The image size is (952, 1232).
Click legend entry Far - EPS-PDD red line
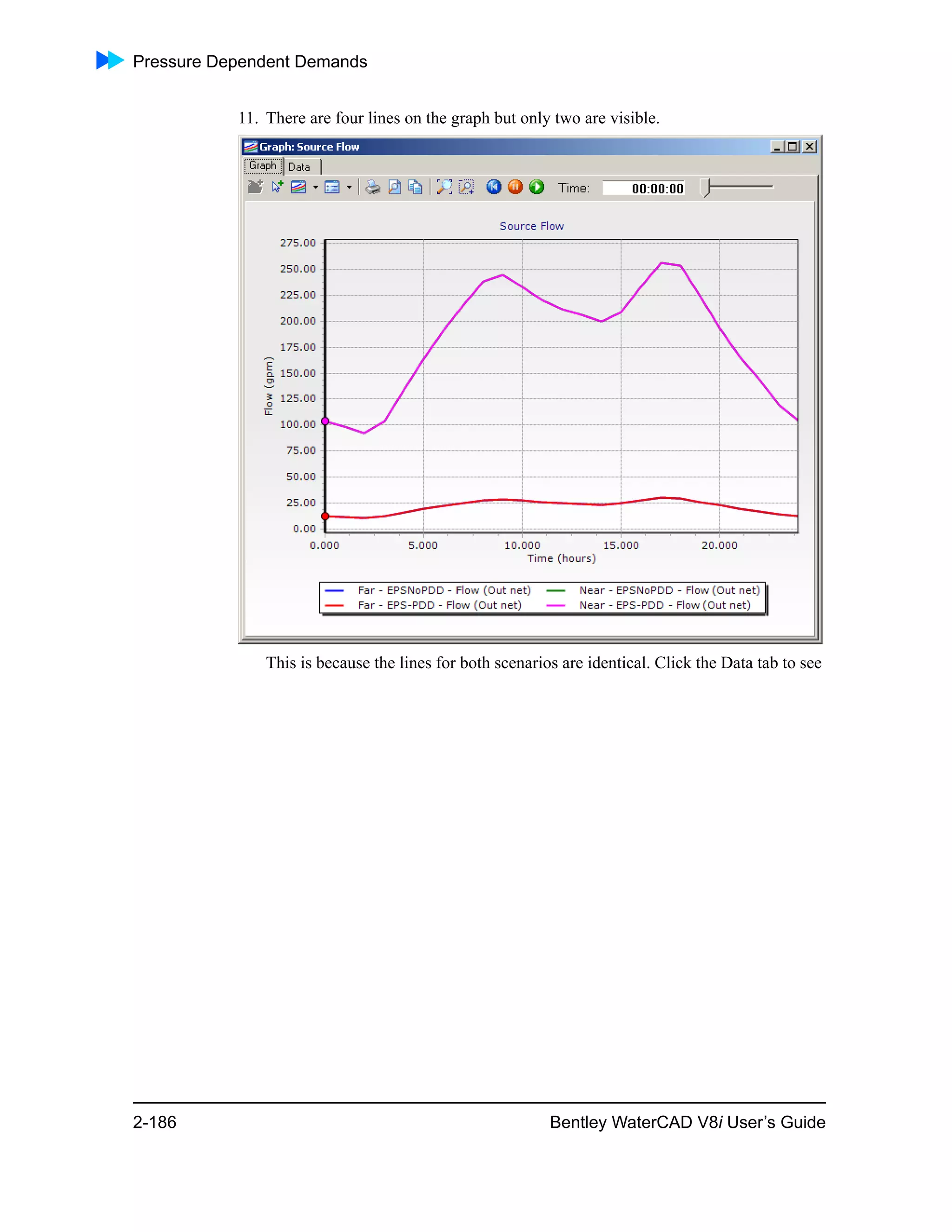[423, 605]
